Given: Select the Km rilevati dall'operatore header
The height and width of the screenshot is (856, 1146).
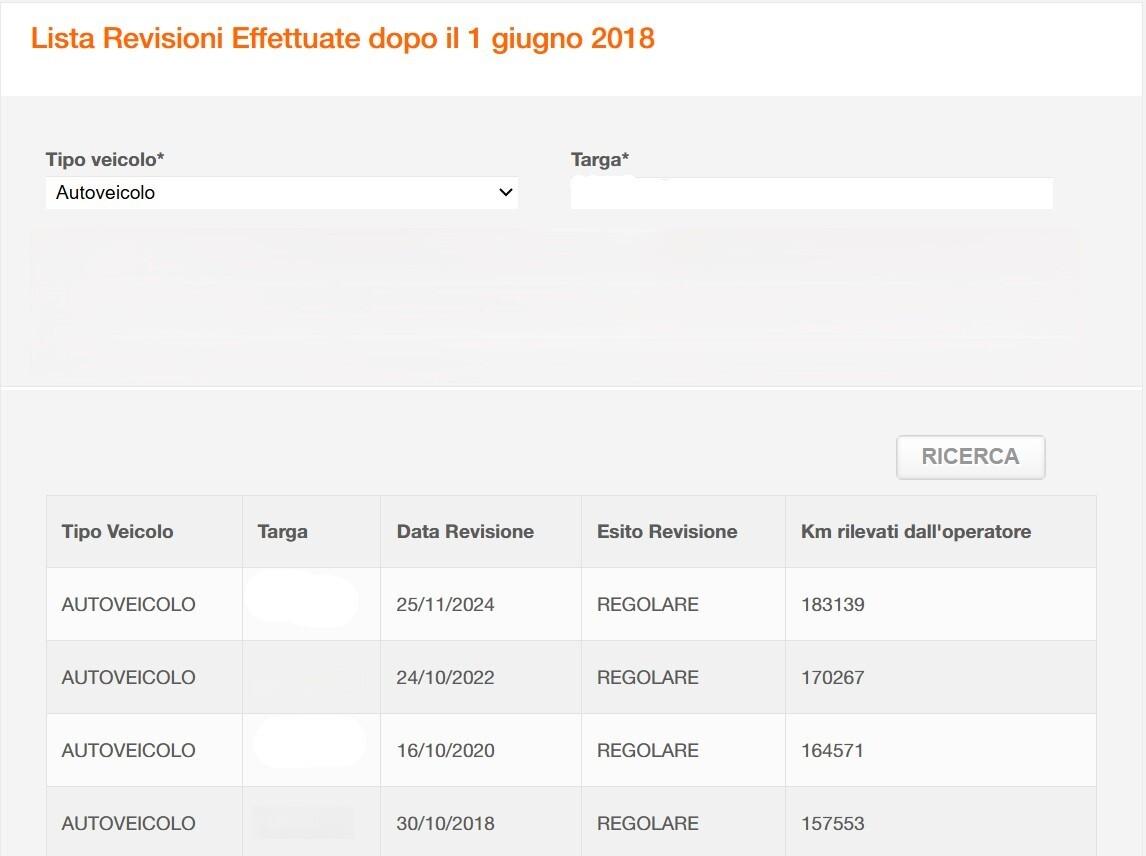Looking at the screenshot, I should click(915, 532).
